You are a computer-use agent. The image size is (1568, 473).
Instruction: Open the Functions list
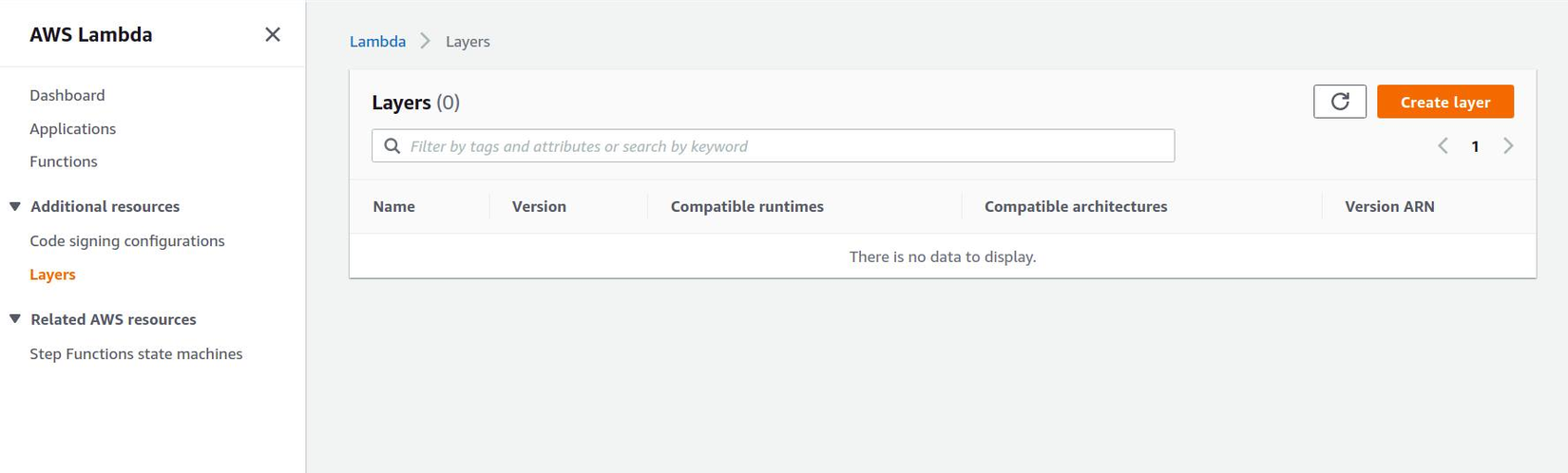(x=64, y=161)
